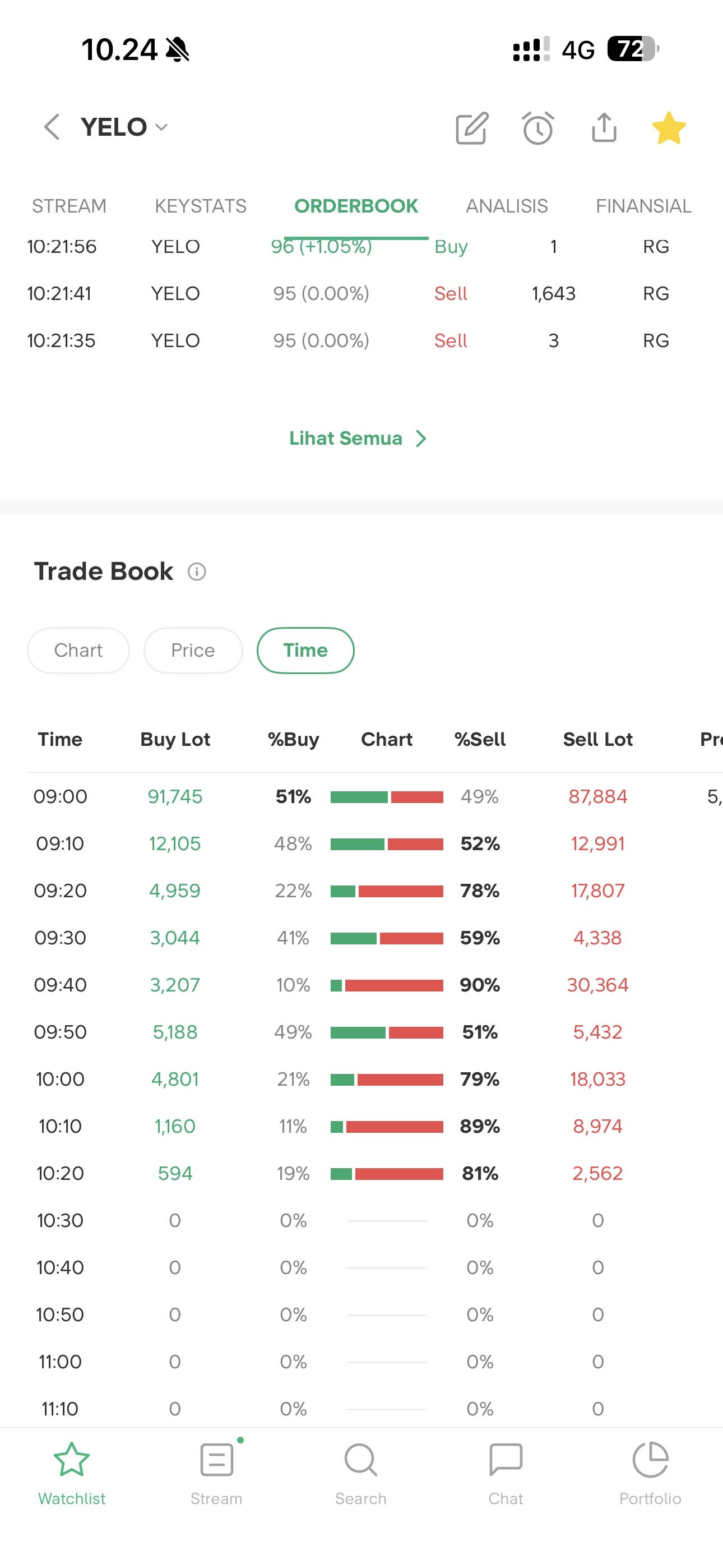The height and width of the screenshot is (1568, 723).
Task: Toggle the yellow star favorite
Action: click(669, 128)
